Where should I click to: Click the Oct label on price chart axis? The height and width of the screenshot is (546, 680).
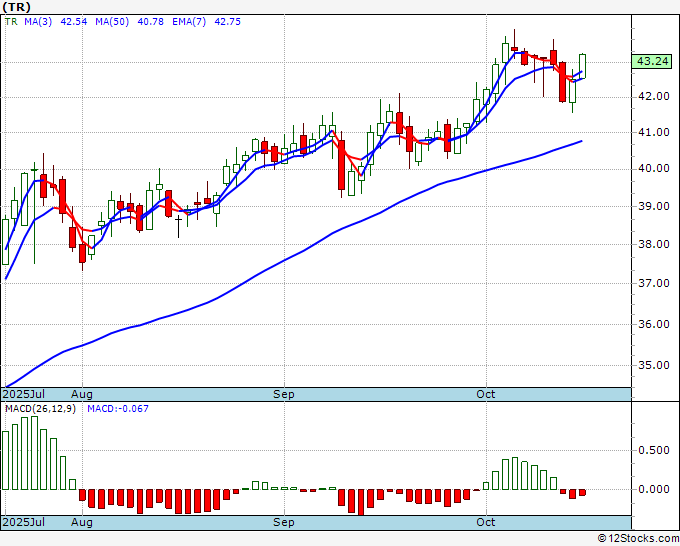coord(486,394)
